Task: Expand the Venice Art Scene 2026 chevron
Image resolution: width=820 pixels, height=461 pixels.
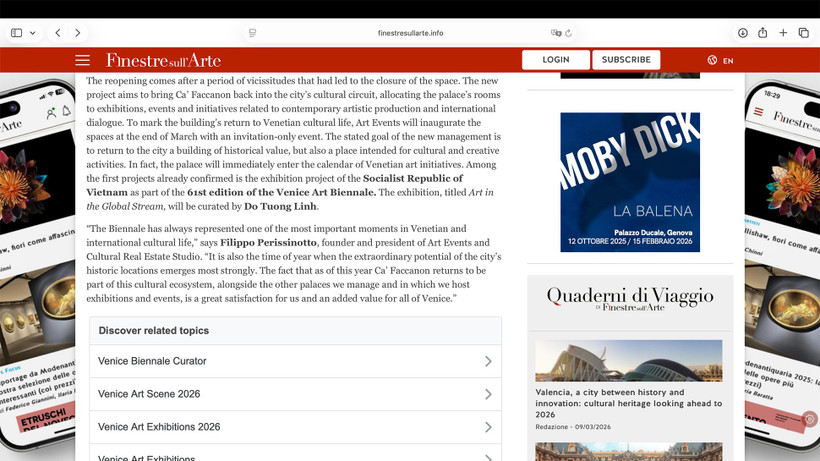Action: tap(488, 394)
